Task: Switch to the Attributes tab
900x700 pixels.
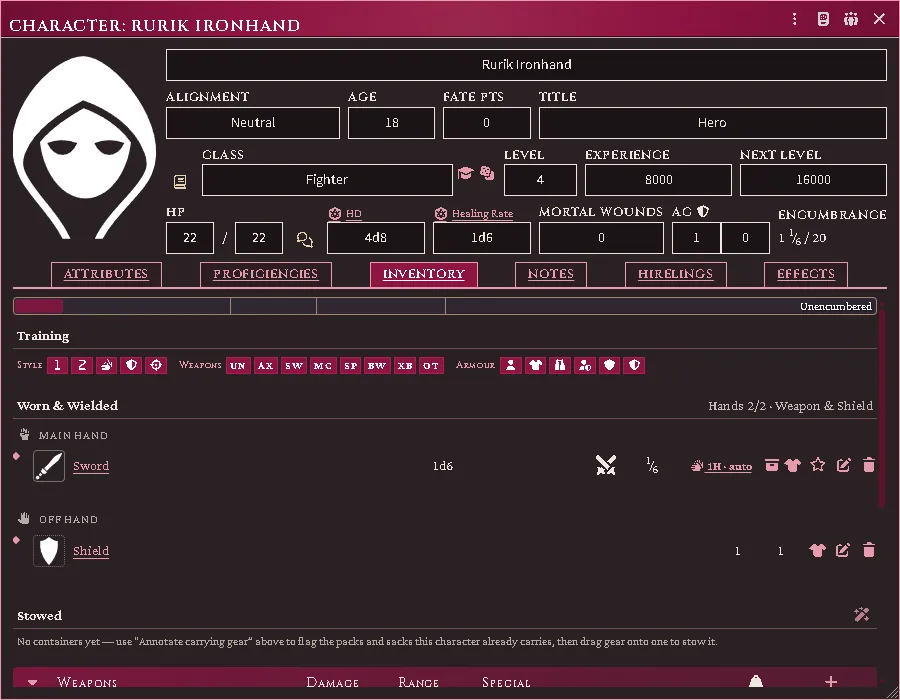Action: point(106,274)
